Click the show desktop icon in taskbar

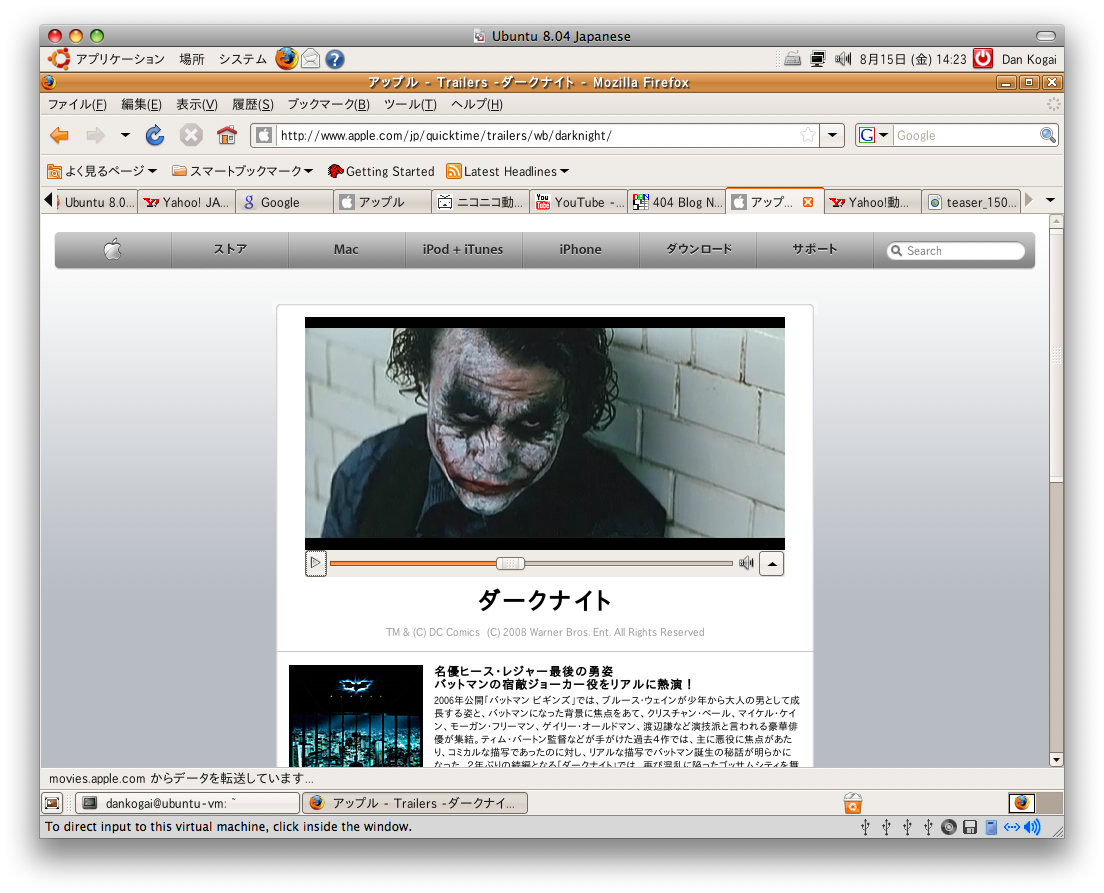53,803
